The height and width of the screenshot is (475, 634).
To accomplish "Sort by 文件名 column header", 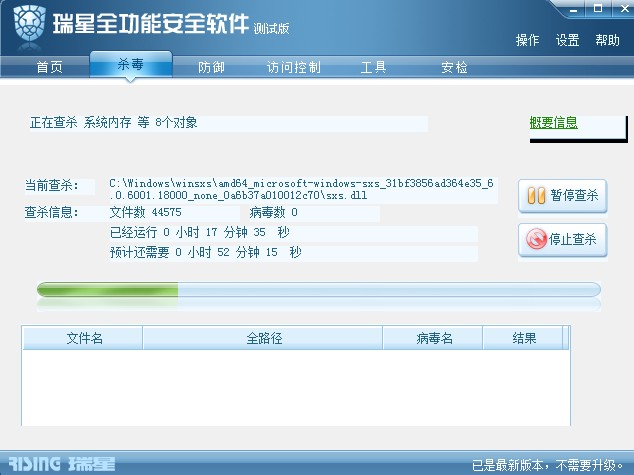I will pos(83,338).
